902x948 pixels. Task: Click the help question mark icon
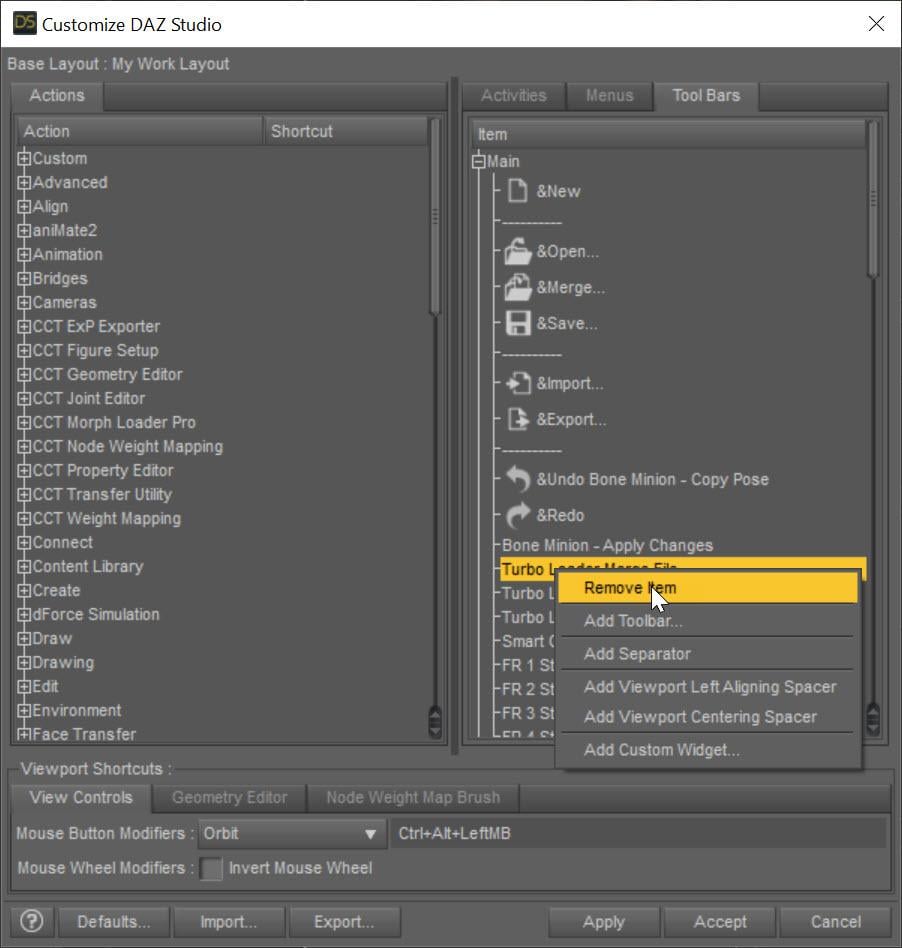(x=31, y=921)
